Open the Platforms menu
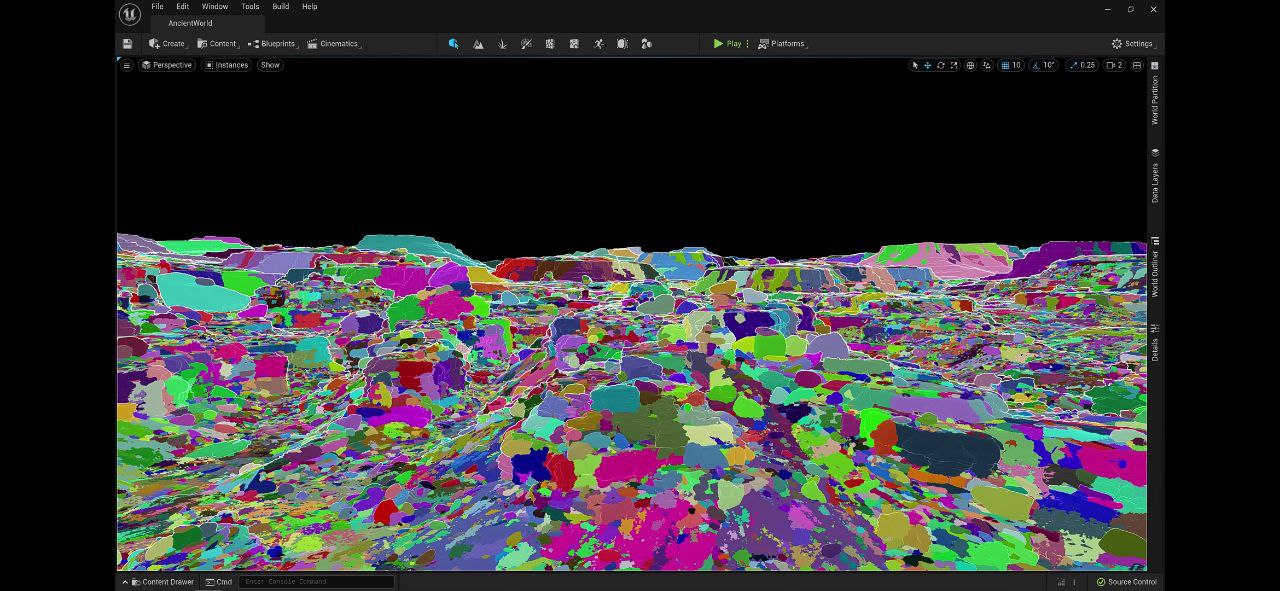Screen dimensions: 1280x591 pyautogui.click(x=783, y=44)
